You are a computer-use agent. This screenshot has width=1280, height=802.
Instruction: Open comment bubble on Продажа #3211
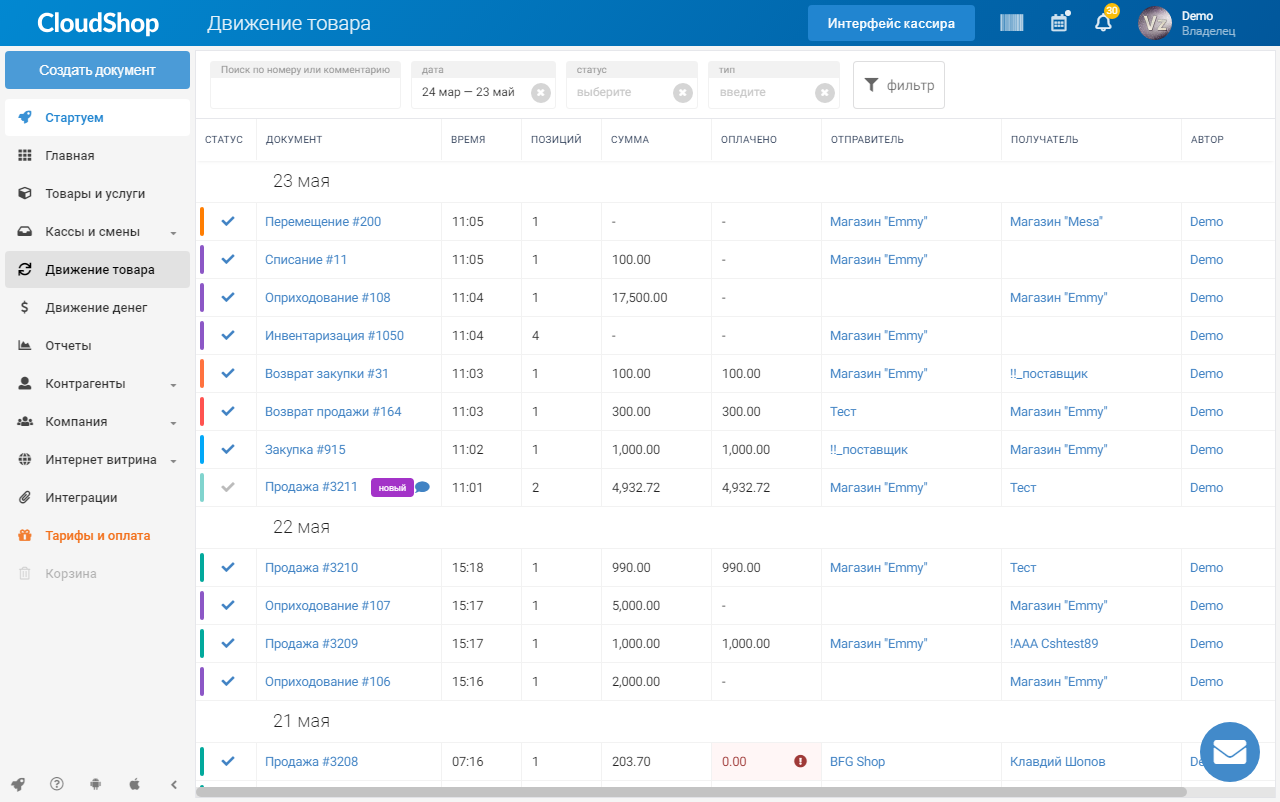[x=422, y=487]
